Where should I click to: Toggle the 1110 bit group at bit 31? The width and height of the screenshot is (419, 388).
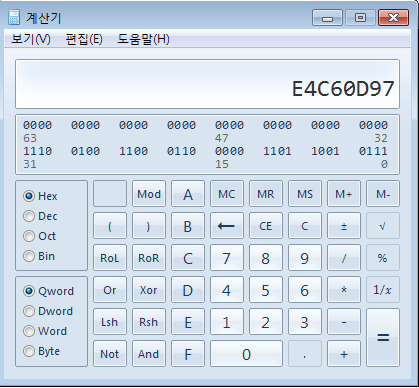point(37,151)
